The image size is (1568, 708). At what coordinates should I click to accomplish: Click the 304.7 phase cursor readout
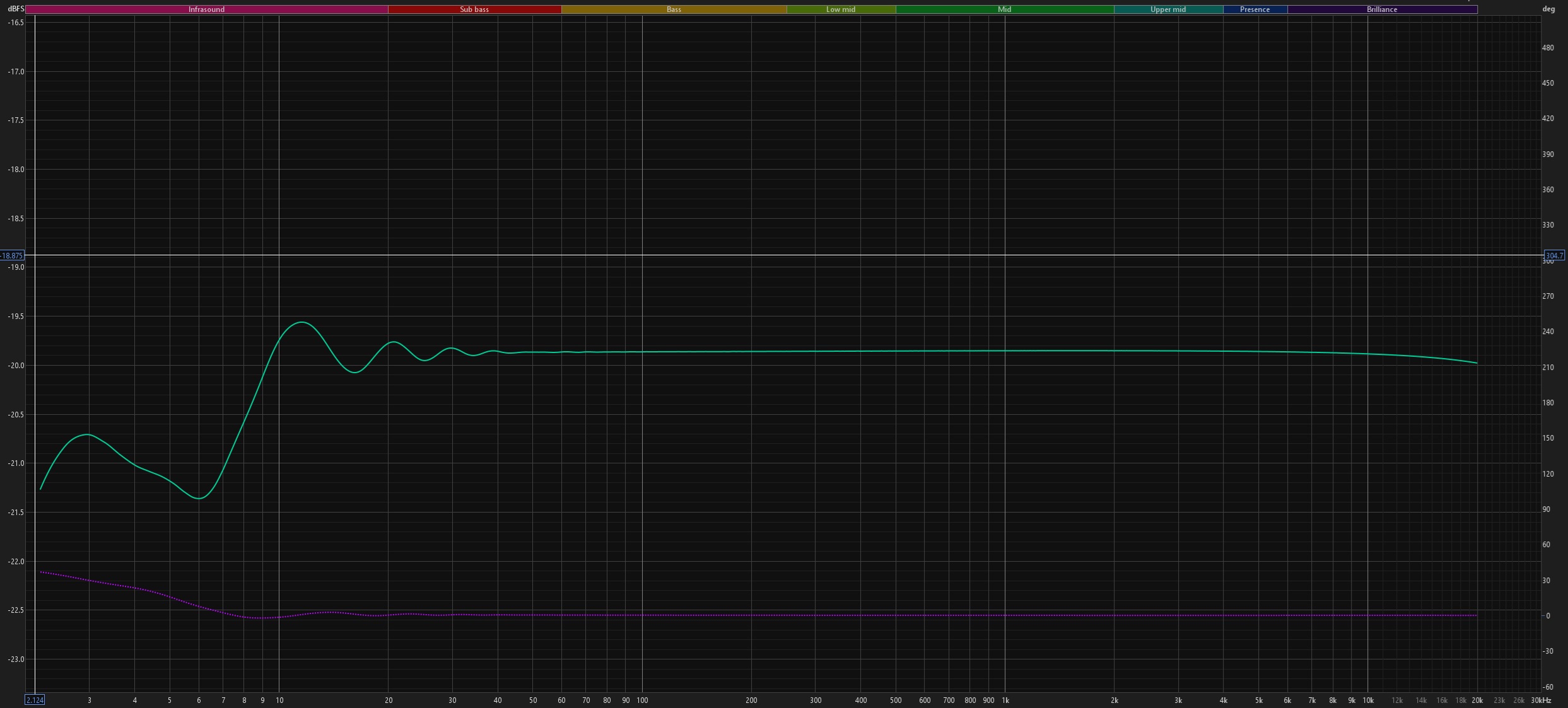[1554, 255]
